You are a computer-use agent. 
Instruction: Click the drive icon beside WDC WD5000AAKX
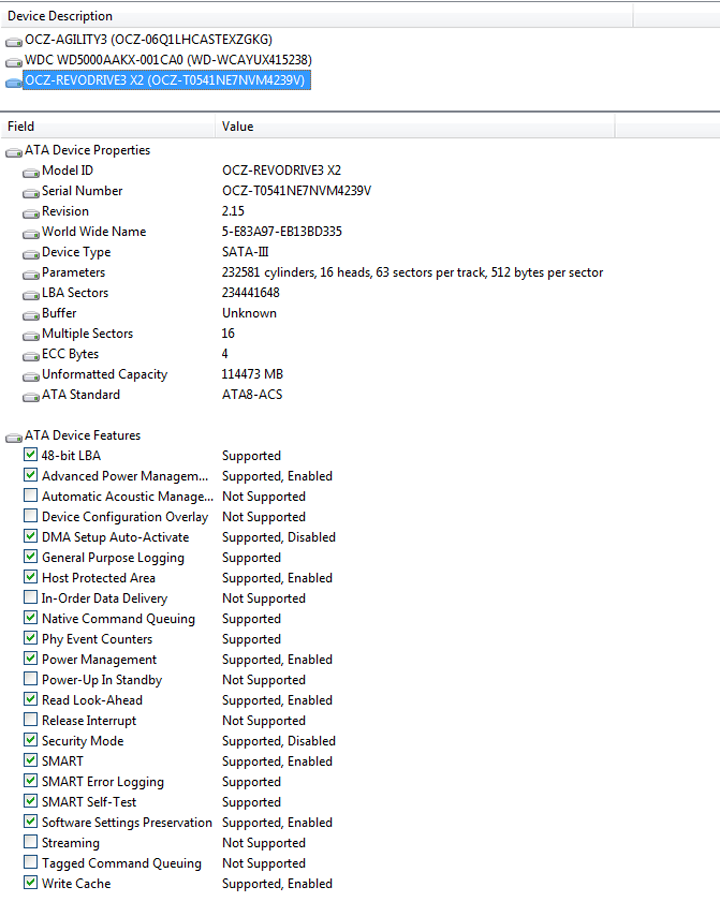pyautogui.click(x=14, y=62)
